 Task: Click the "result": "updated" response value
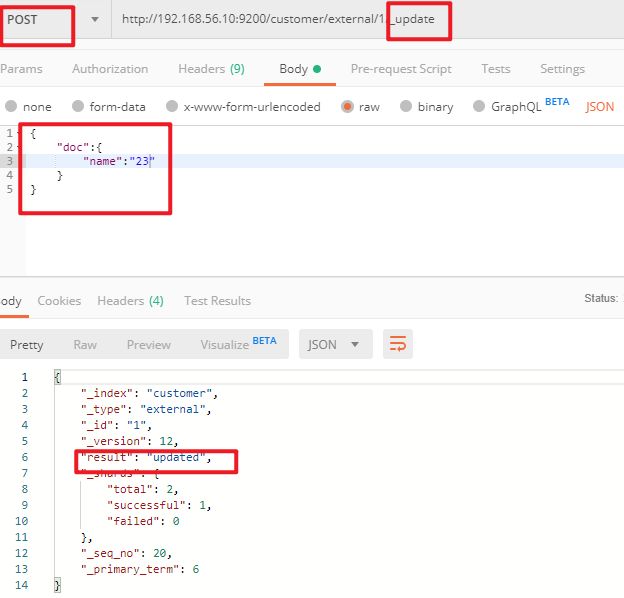coord(176,458)
